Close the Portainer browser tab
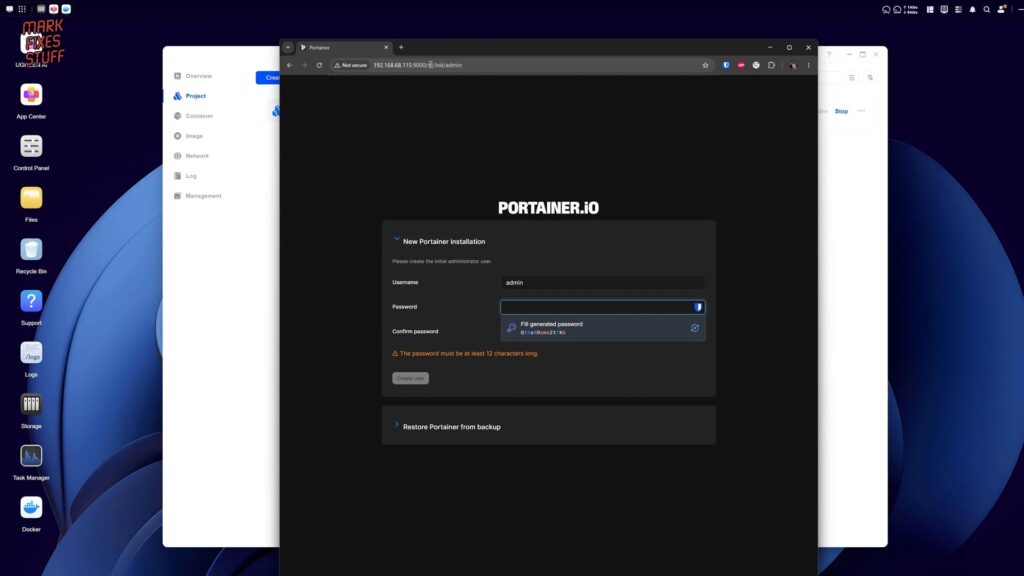This screenshot has height=576, width=1024. (386, 48)
